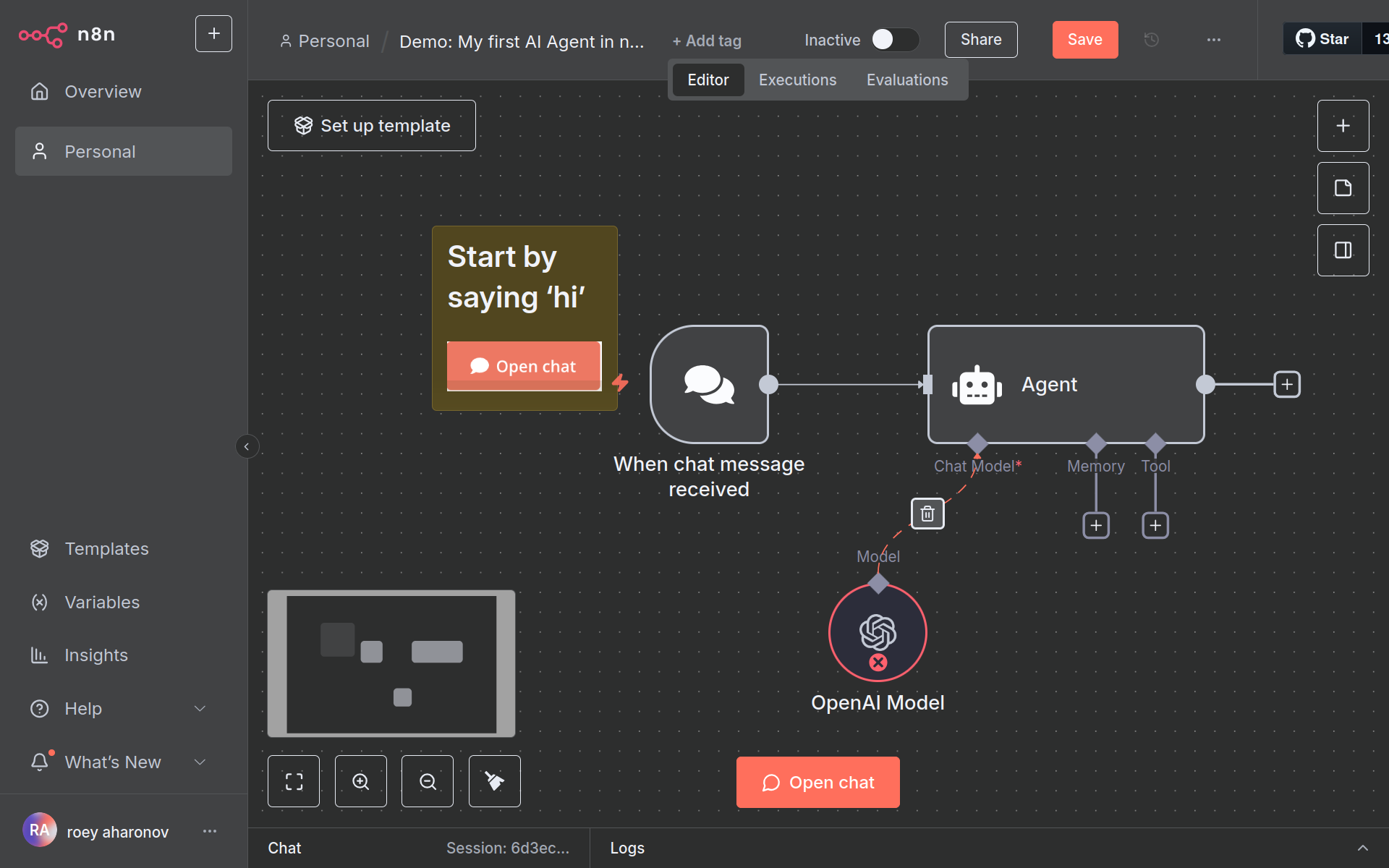The image size is (1389, 868).
Task: Click the minimap workflow preview
Action: 391,663
